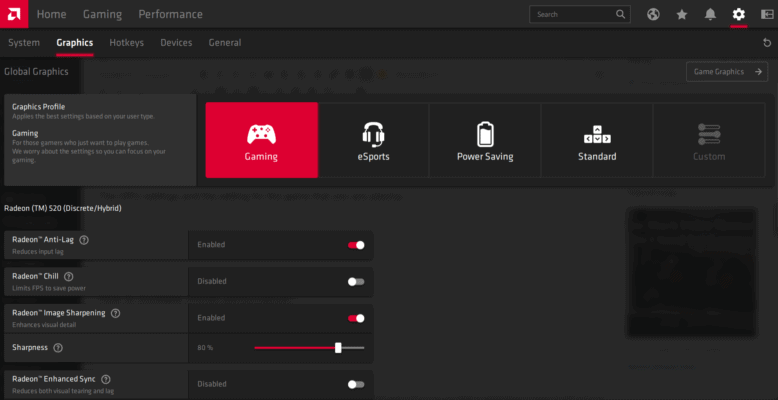Toggle the sidebar panel icon

[767, 14]
